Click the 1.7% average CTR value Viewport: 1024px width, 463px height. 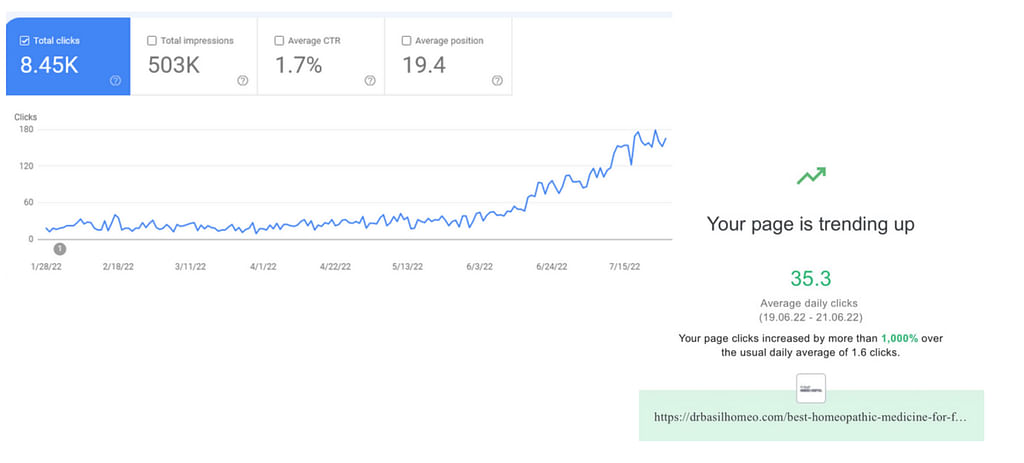298,66
